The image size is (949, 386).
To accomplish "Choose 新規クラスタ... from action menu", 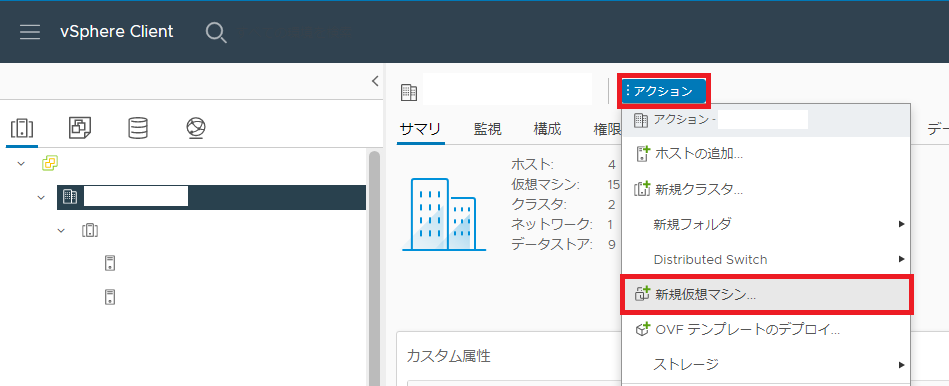I will click(x=766, y=189).
